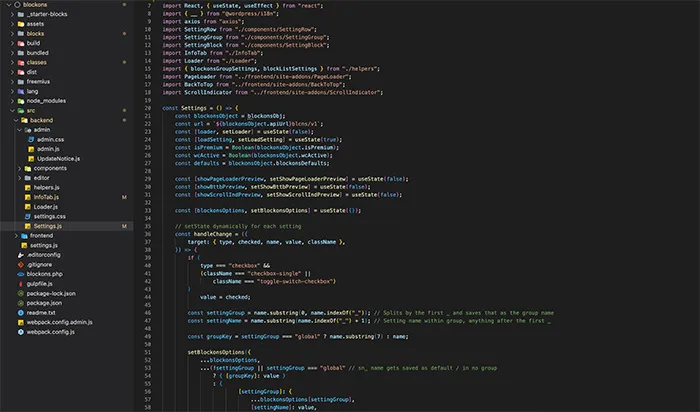Select the editor folder row
The width and height of the screenshot is (700, 412).
tap(67, 178)
